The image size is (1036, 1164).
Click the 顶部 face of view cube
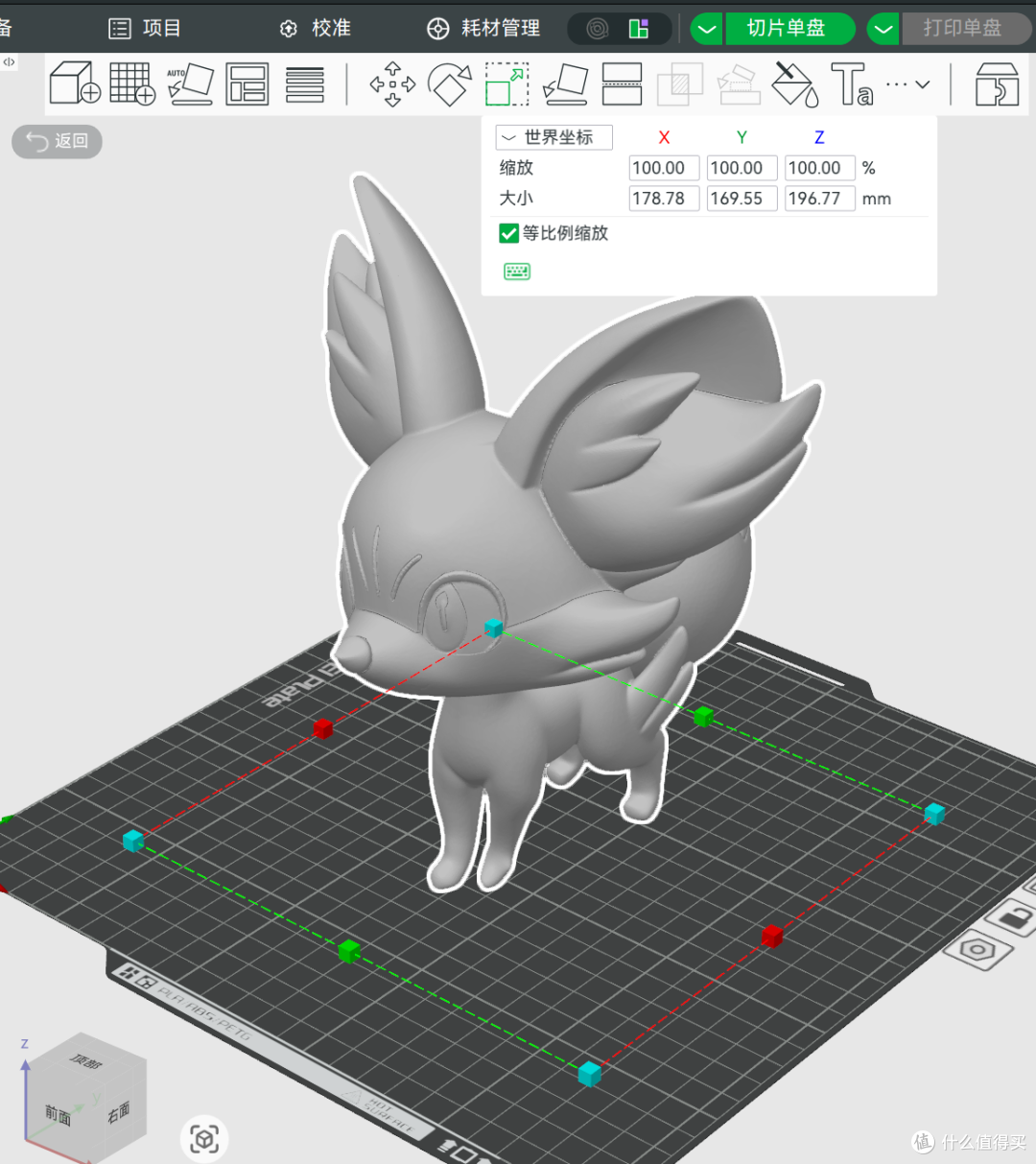(x=86, y=1062)
